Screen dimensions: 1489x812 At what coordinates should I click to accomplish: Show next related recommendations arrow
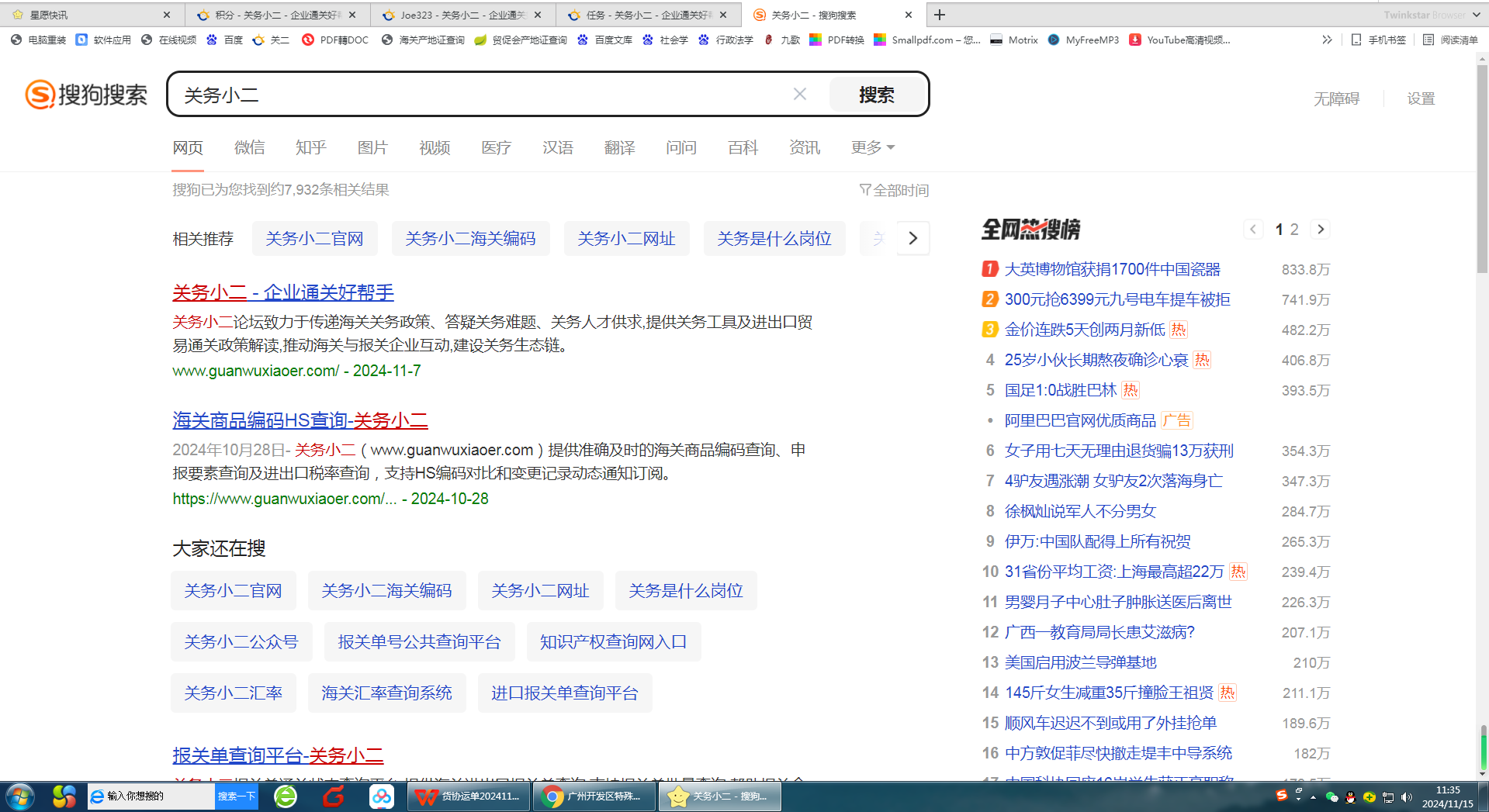913,238
